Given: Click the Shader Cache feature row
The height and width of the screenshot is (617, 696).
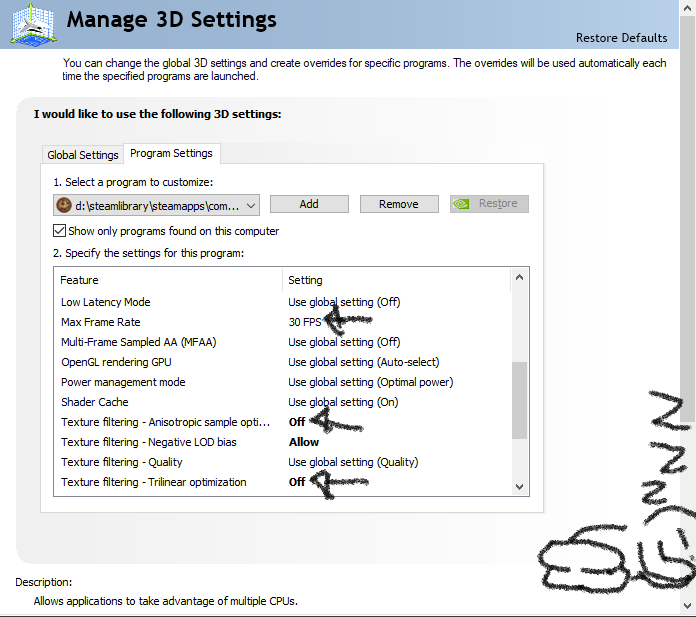Looking at the screenshot, I should 97,402.
